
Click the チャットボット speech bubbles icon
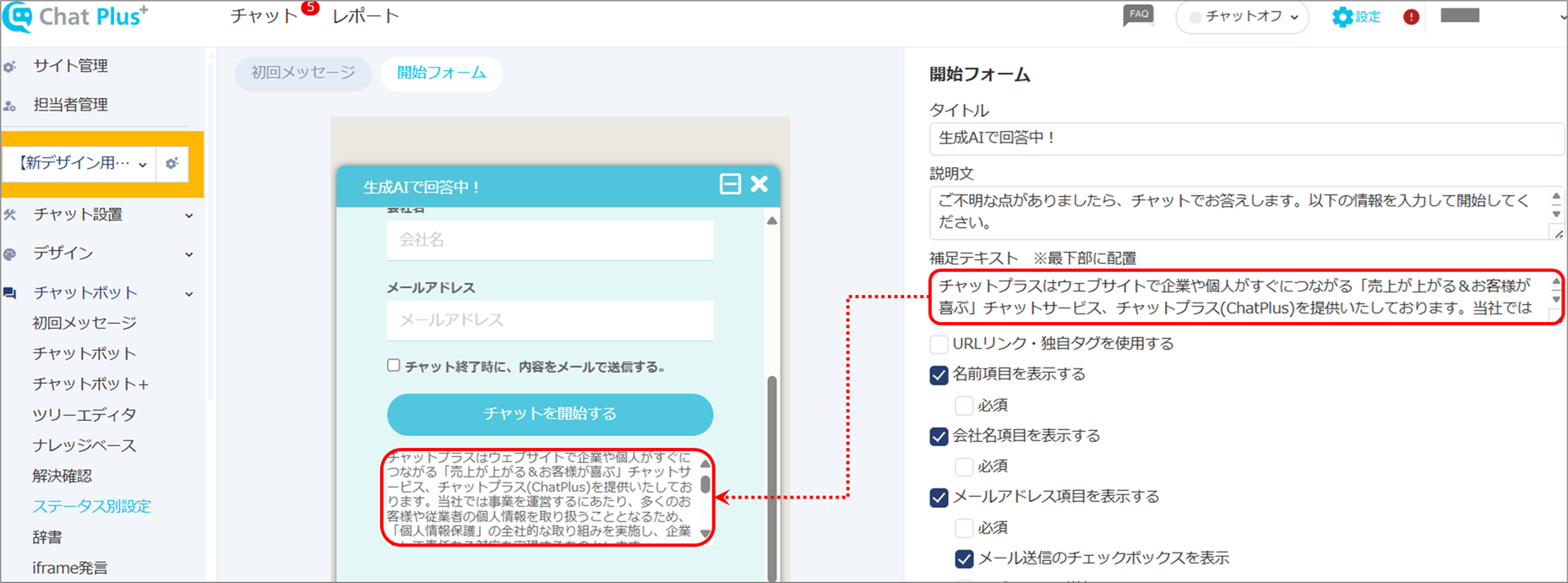point(9,292)
